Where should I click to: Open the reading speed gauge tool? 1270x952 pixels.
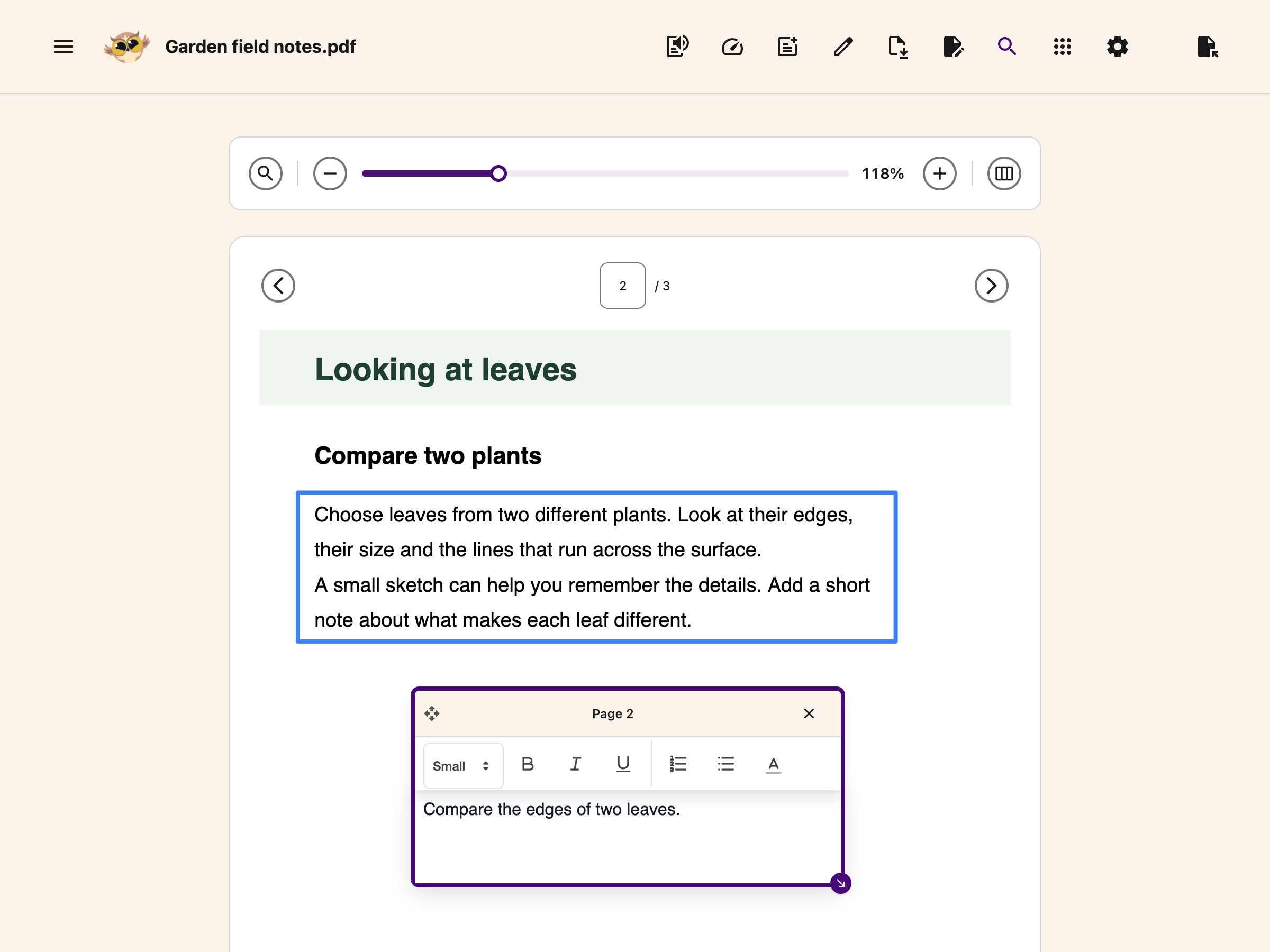tap(732, 47)
